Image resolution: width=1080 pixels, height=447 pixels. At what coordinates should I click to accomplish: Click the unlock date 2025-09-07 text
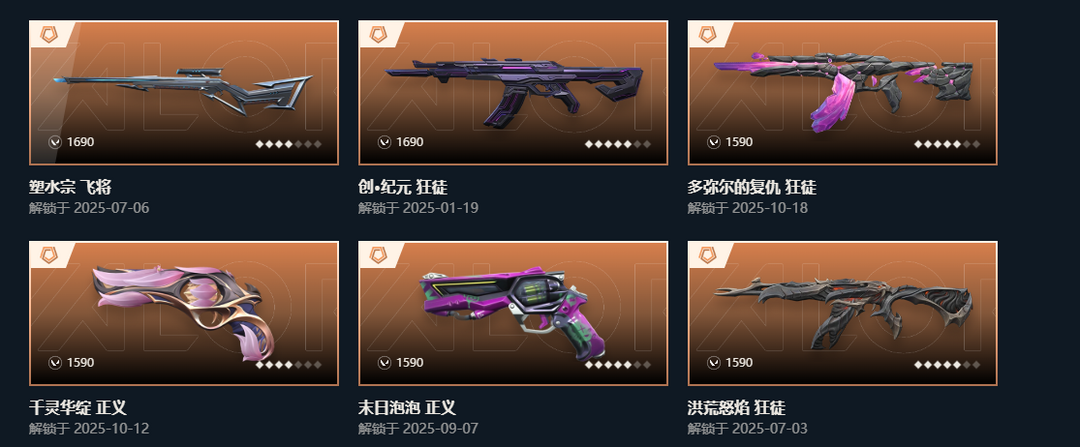[x=440, y=428]
